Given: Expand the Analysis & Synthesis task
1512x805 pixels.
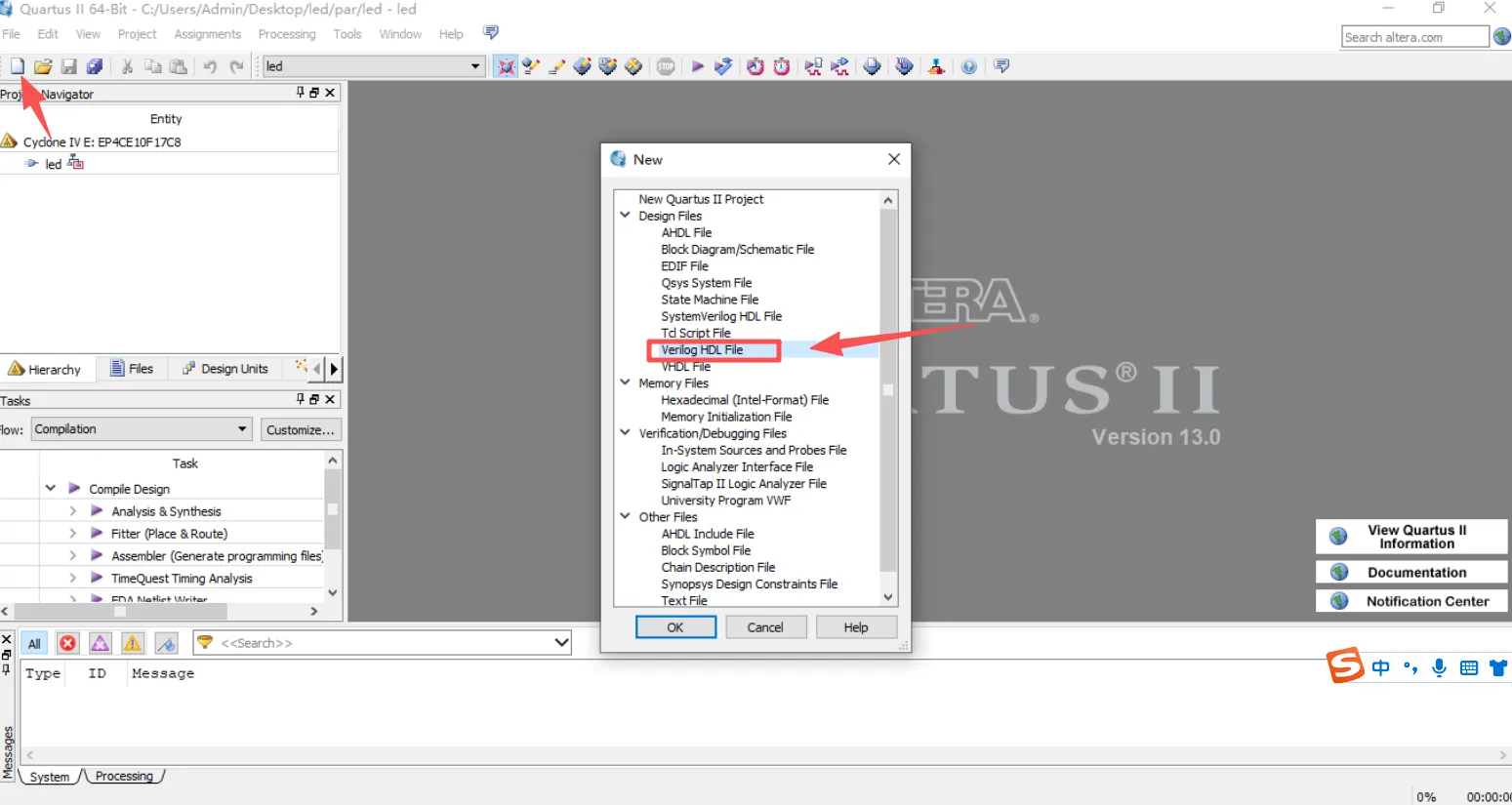Looking at the screenshot, I should [73, 510].
